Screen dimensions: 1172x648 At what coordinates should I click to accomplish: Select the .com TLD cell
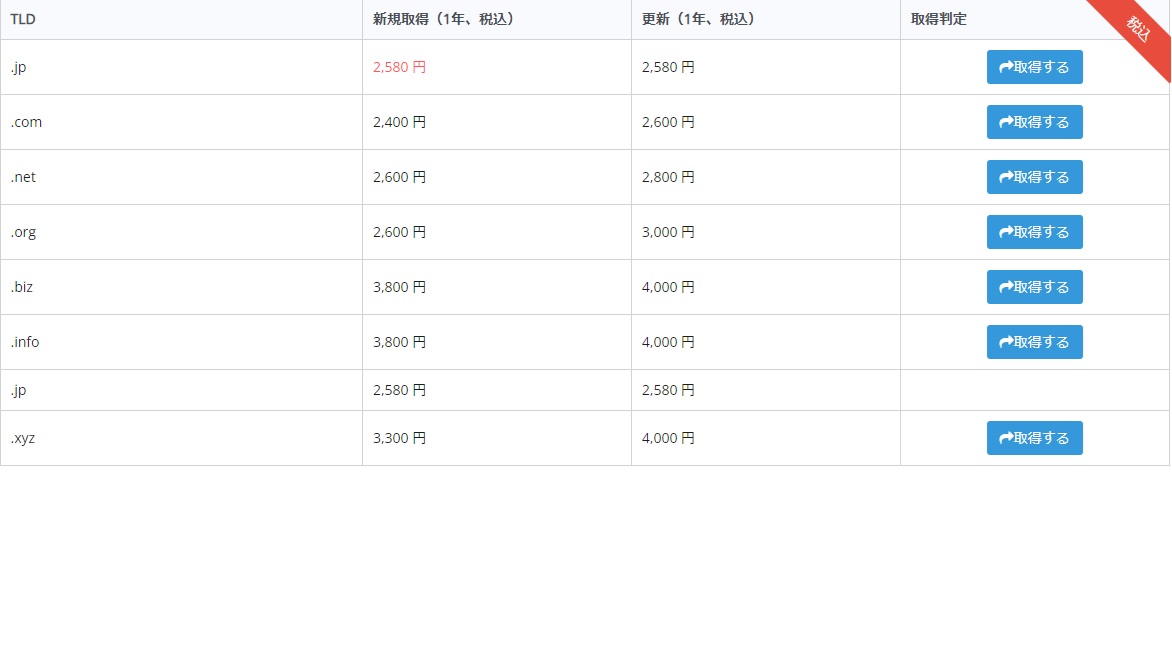(26, 122)
